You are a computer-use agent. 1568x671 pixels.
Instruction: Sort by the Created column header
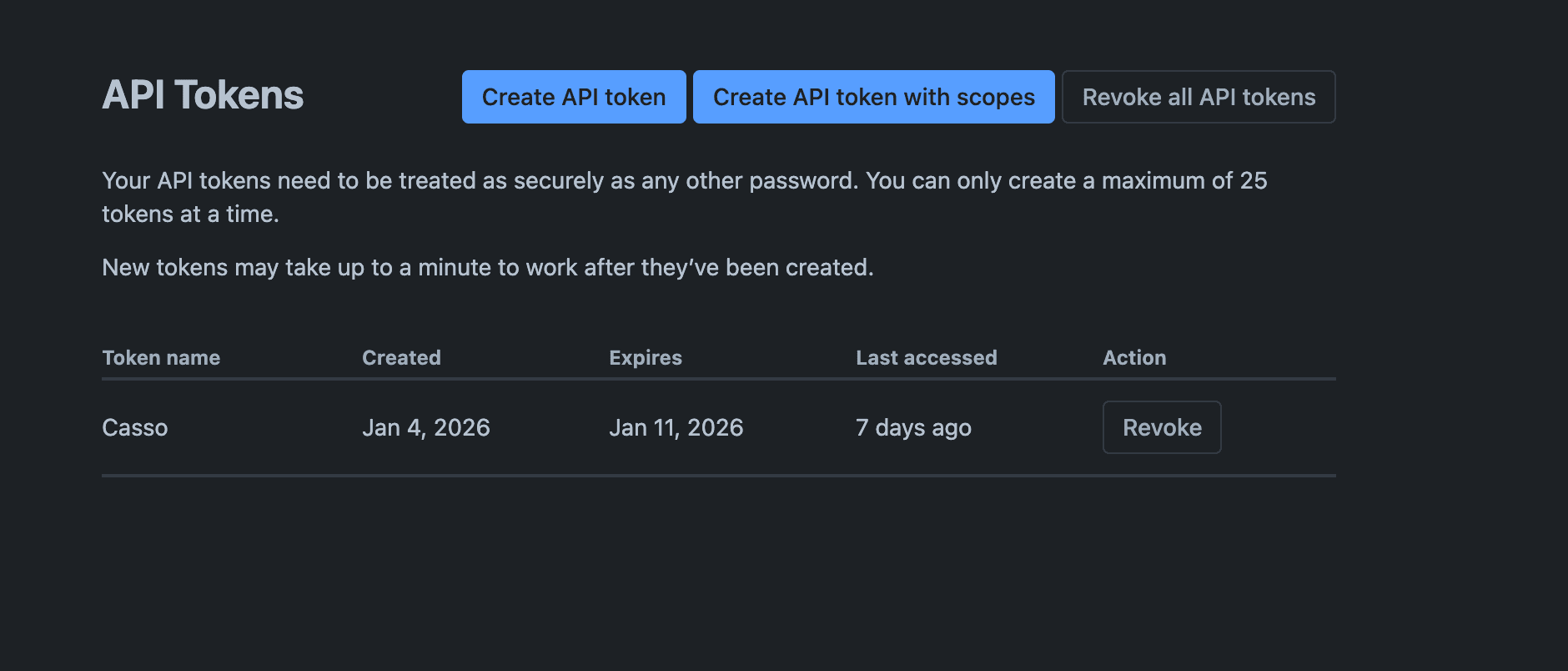tap(401, 357)
